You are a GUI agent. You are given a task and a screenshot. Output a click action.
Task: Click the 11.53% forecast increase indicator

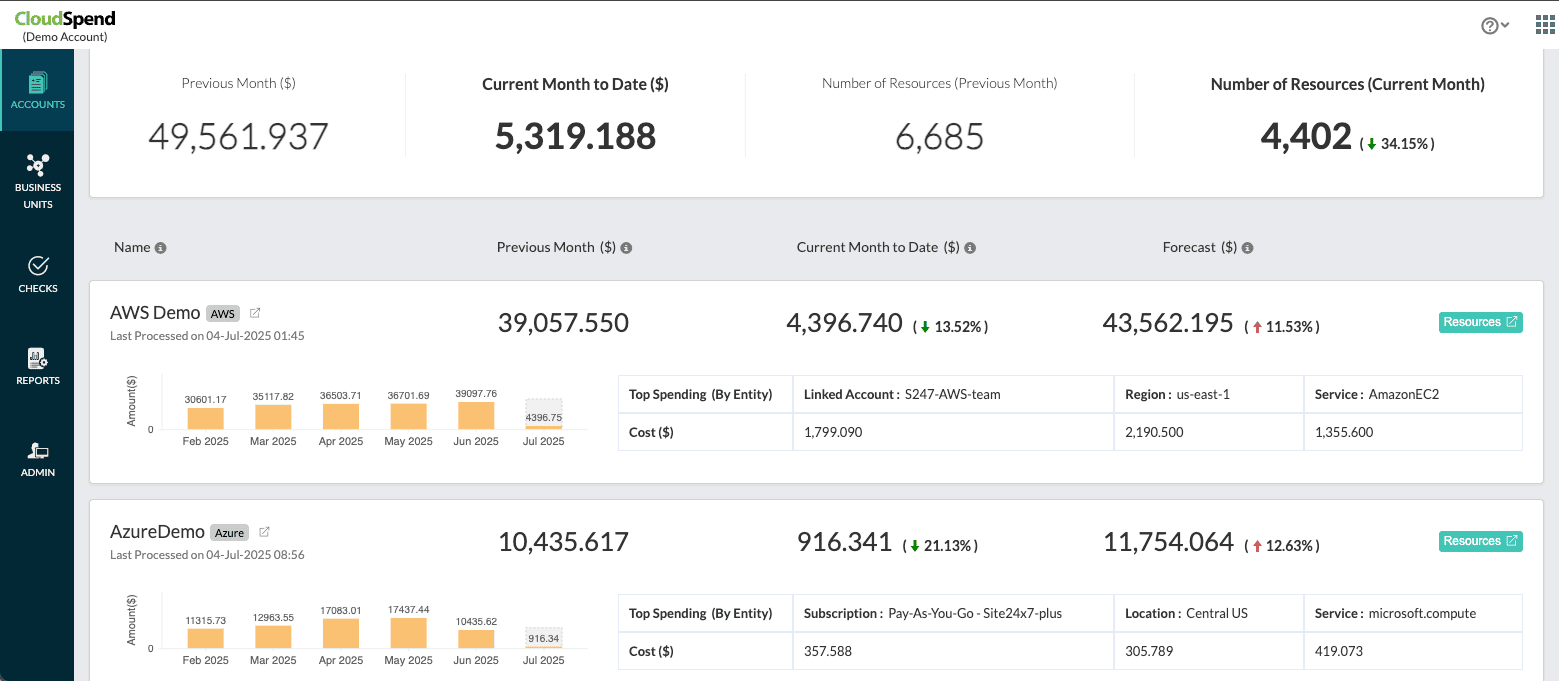1282,326
